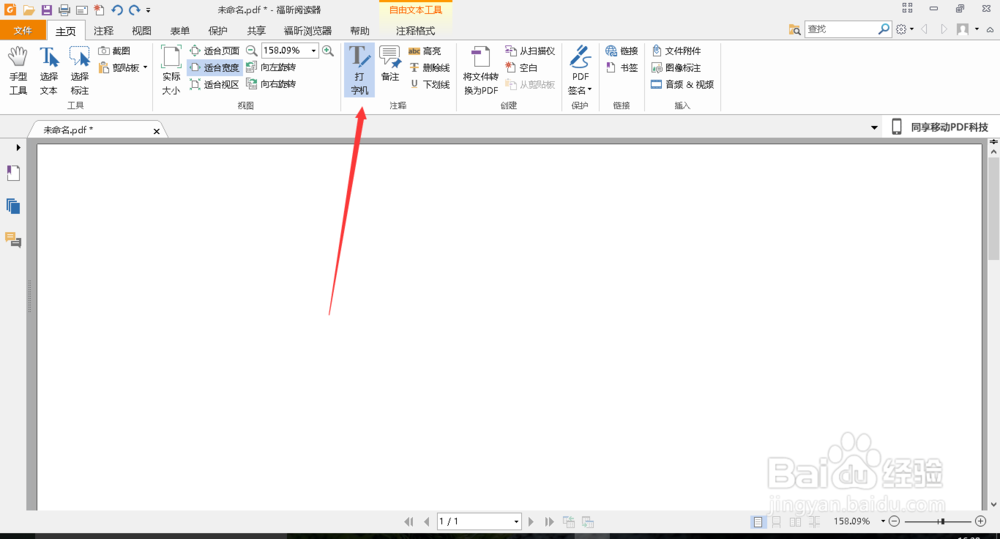Insert File Attachment (文件附件)

pyautogui.click(x=676, y=50)
